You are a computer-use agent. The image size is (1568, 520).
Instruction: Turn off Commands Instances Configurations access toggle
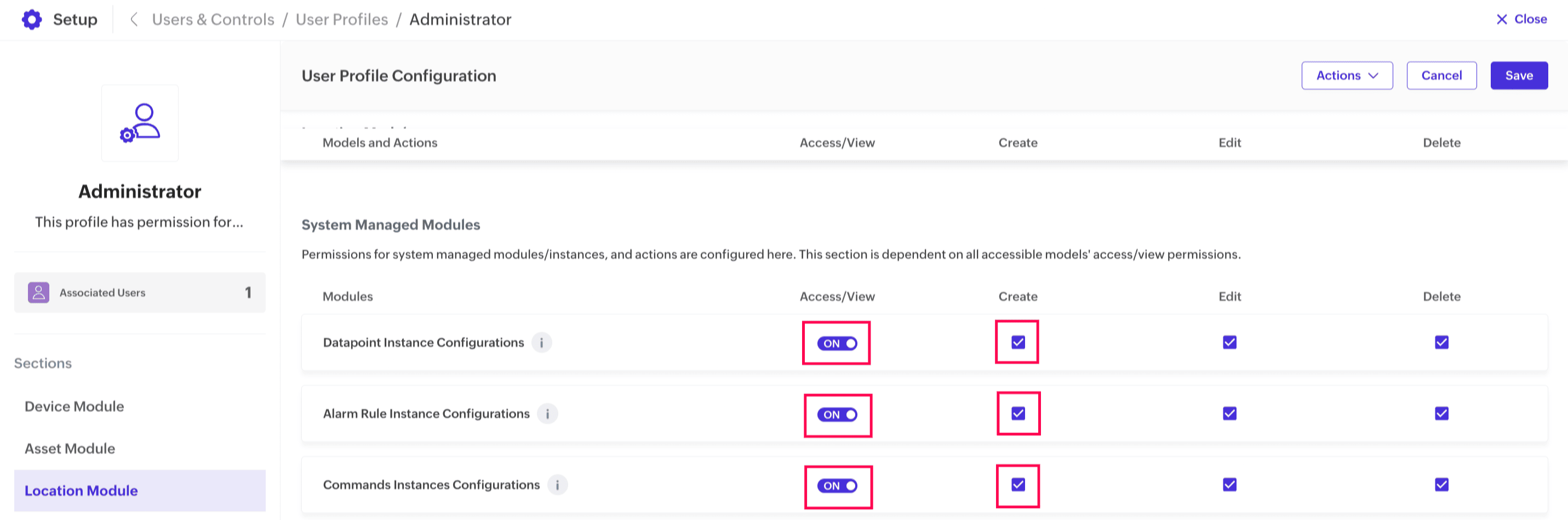pos(837,486)
